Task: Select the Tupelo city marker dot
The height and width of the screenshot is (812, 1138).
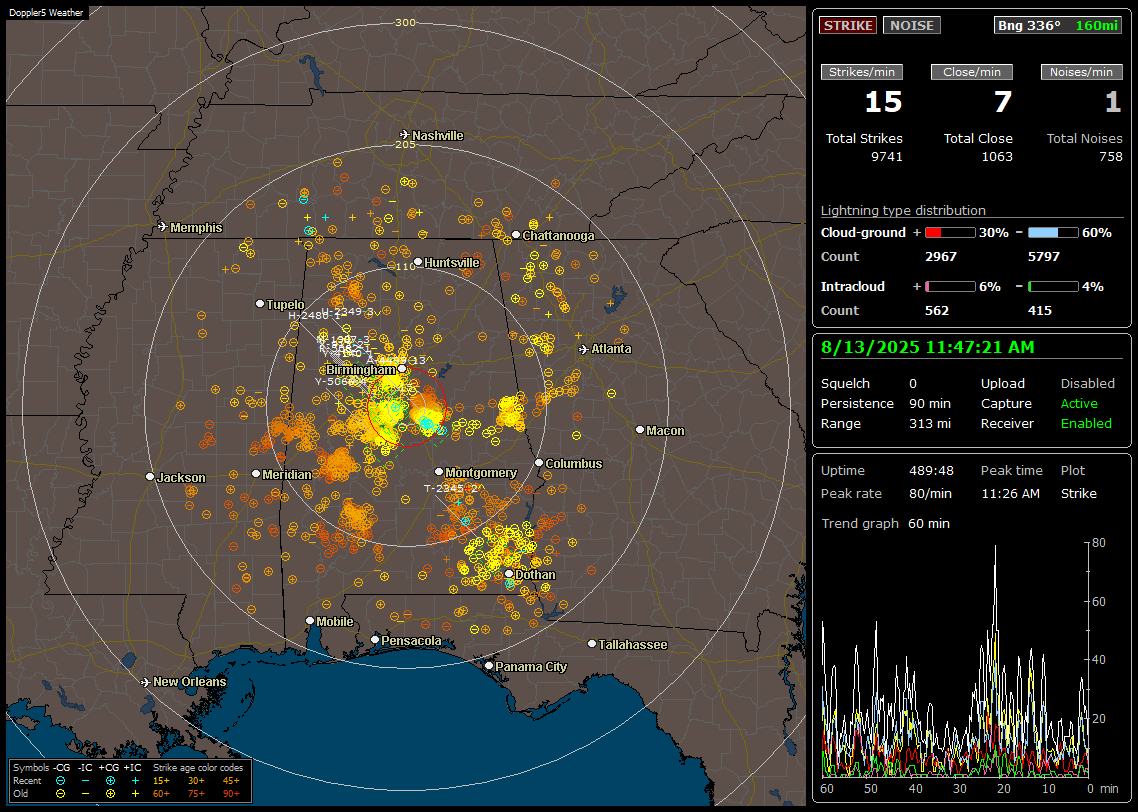Action: [260, 303]
